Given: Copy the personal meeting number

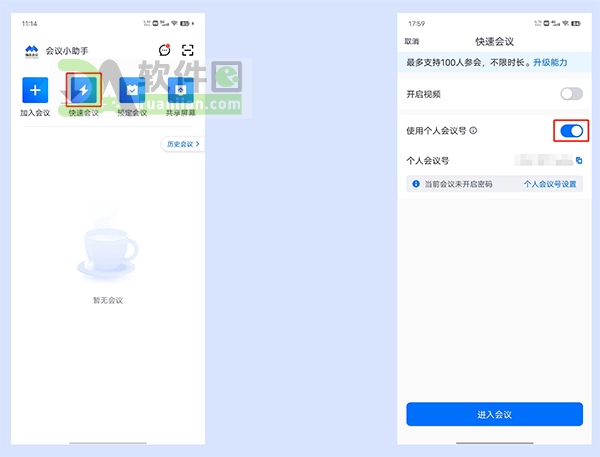Looking at the screenshot, I should point(579,160).
